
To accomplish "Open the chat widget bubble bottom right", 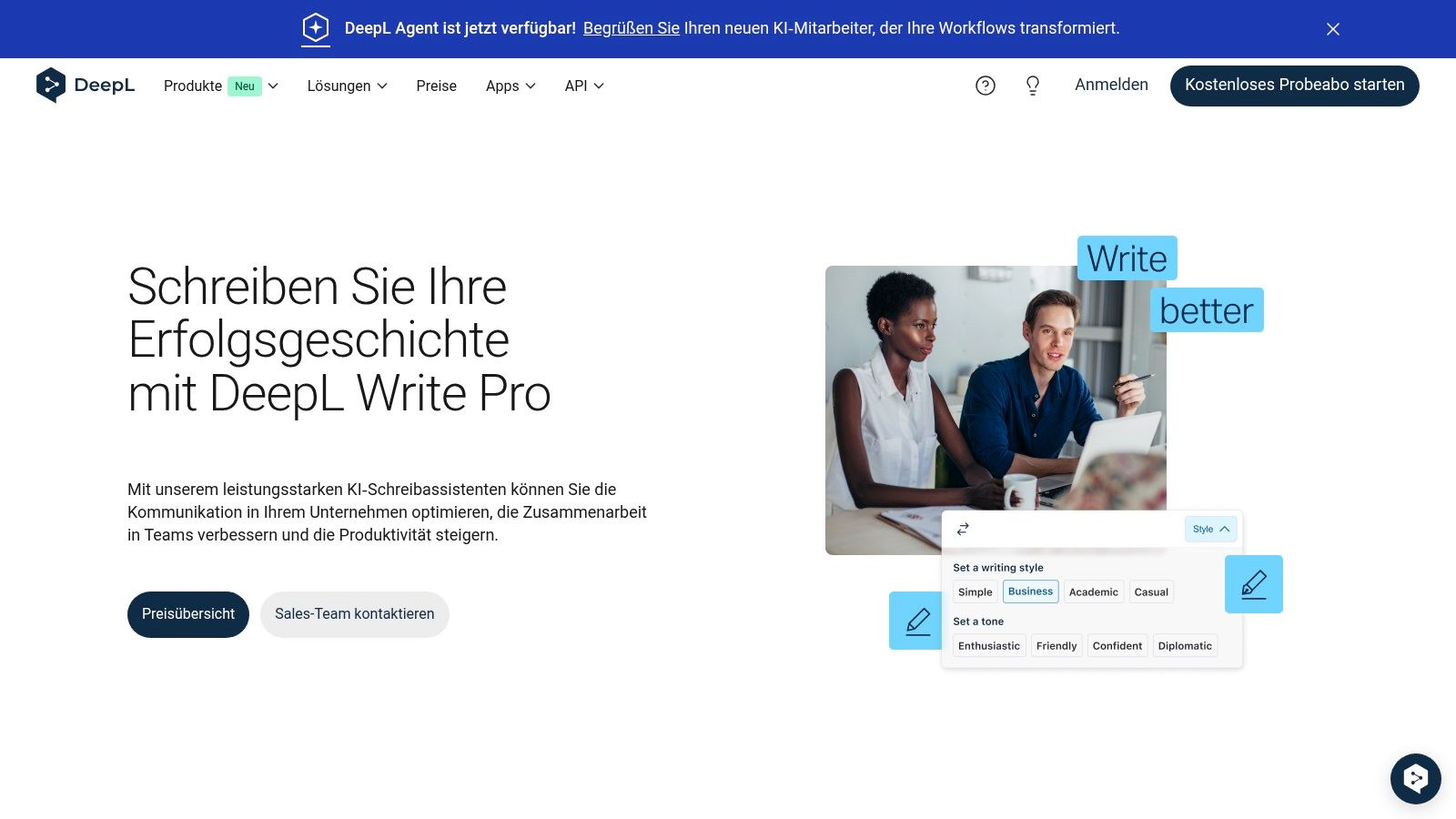I will tap(1415, 778).
